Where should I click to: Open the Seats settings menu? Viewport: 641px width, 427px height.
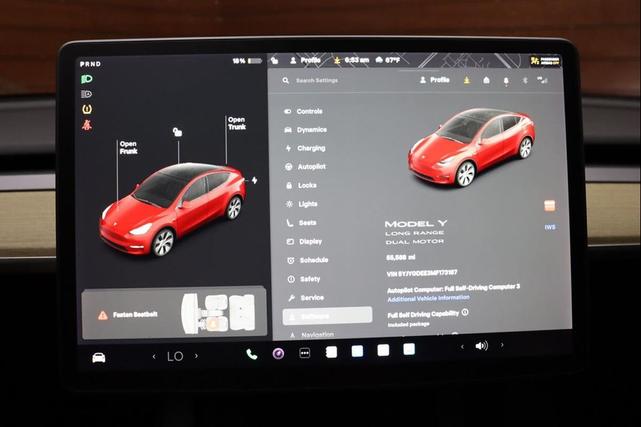point(301,223)
